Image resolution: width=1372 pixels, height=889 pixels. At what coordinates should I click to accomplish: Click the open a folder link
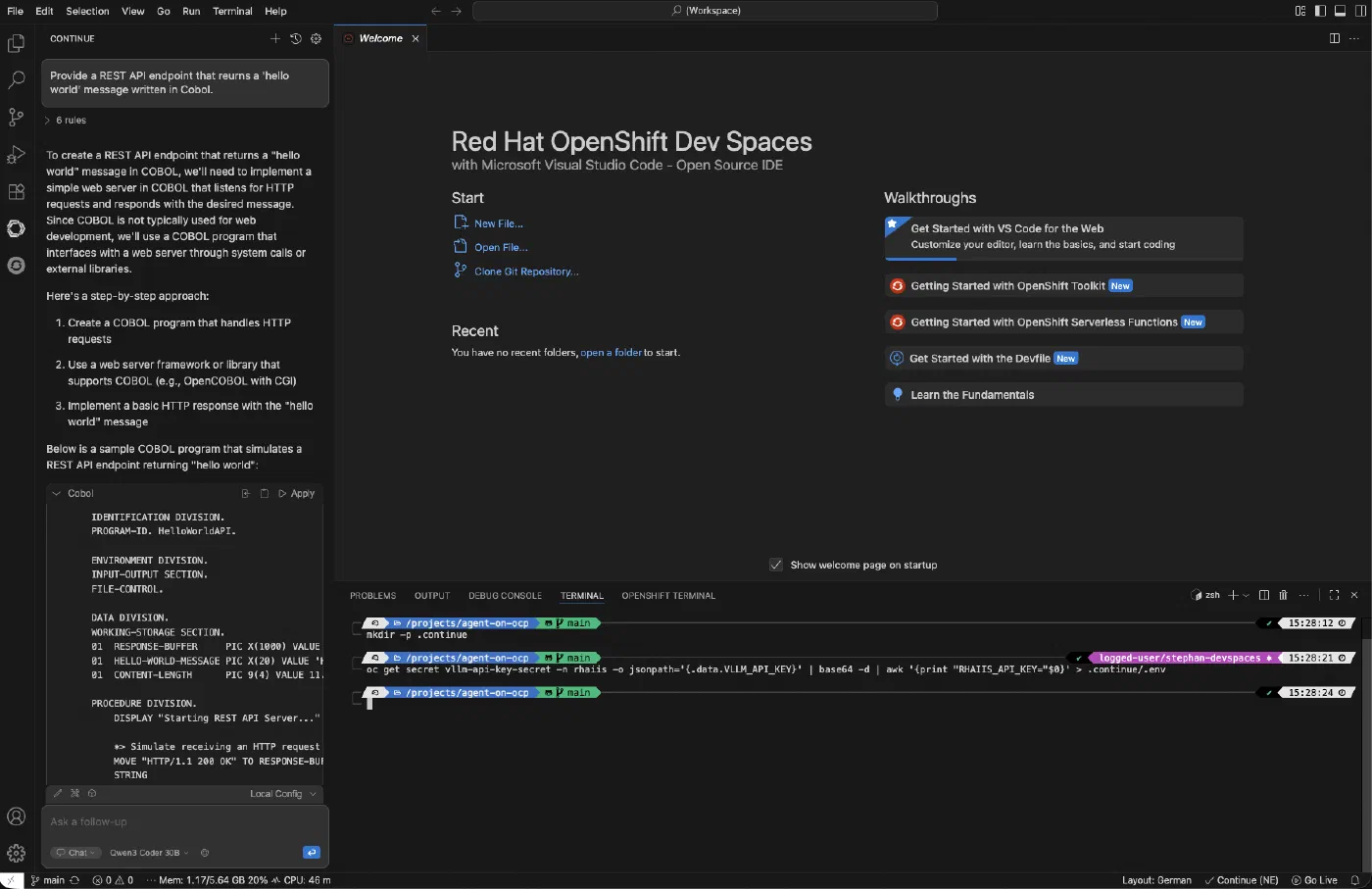click(611, 353)
